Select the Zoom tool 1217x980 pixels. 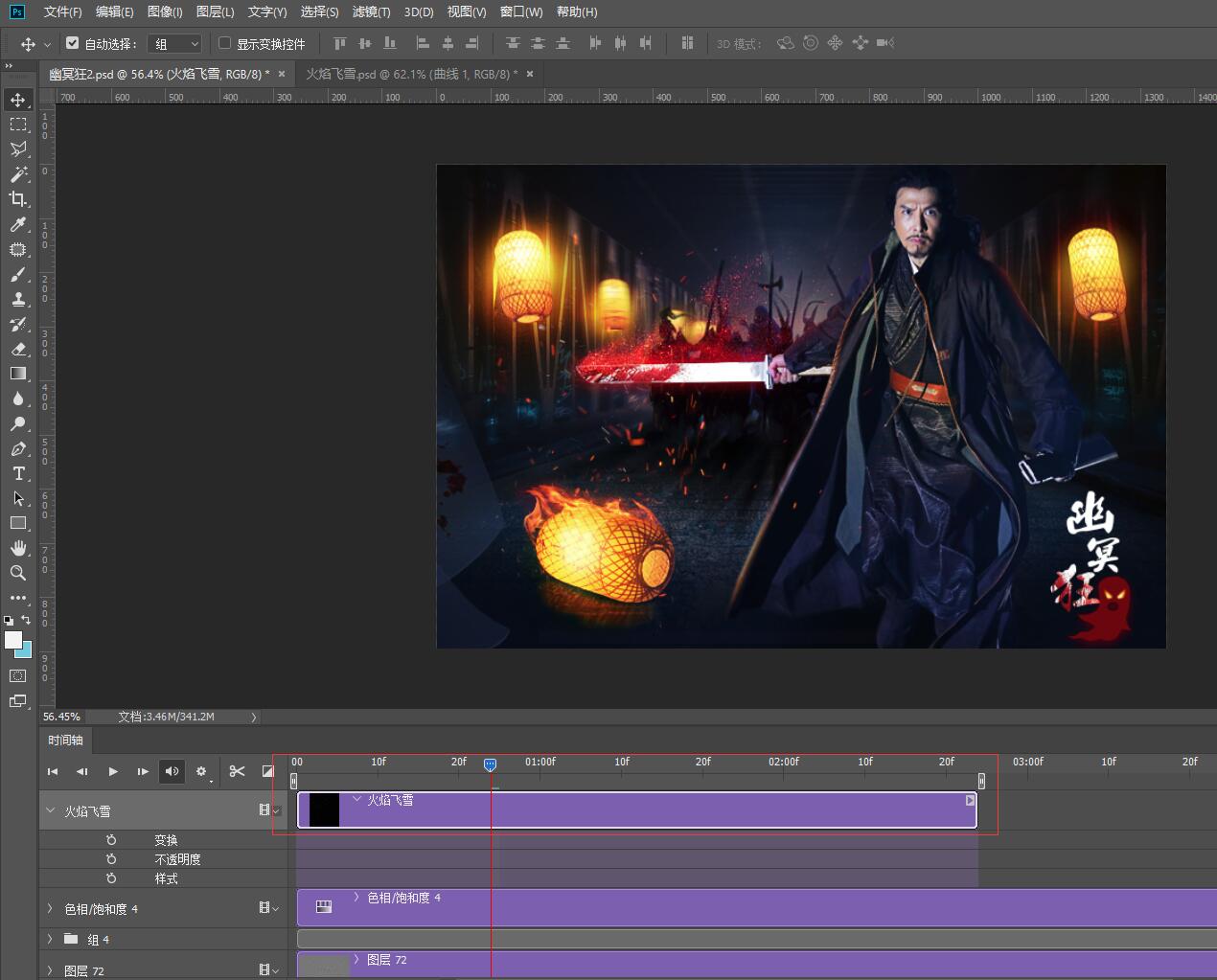(18, 573)
